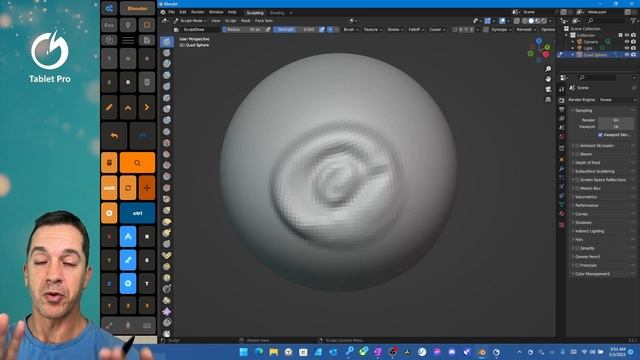The width and height of the screenshot is (640, 360).
Task: Enable Motion Blur checkbox
Action: point(577,188)
